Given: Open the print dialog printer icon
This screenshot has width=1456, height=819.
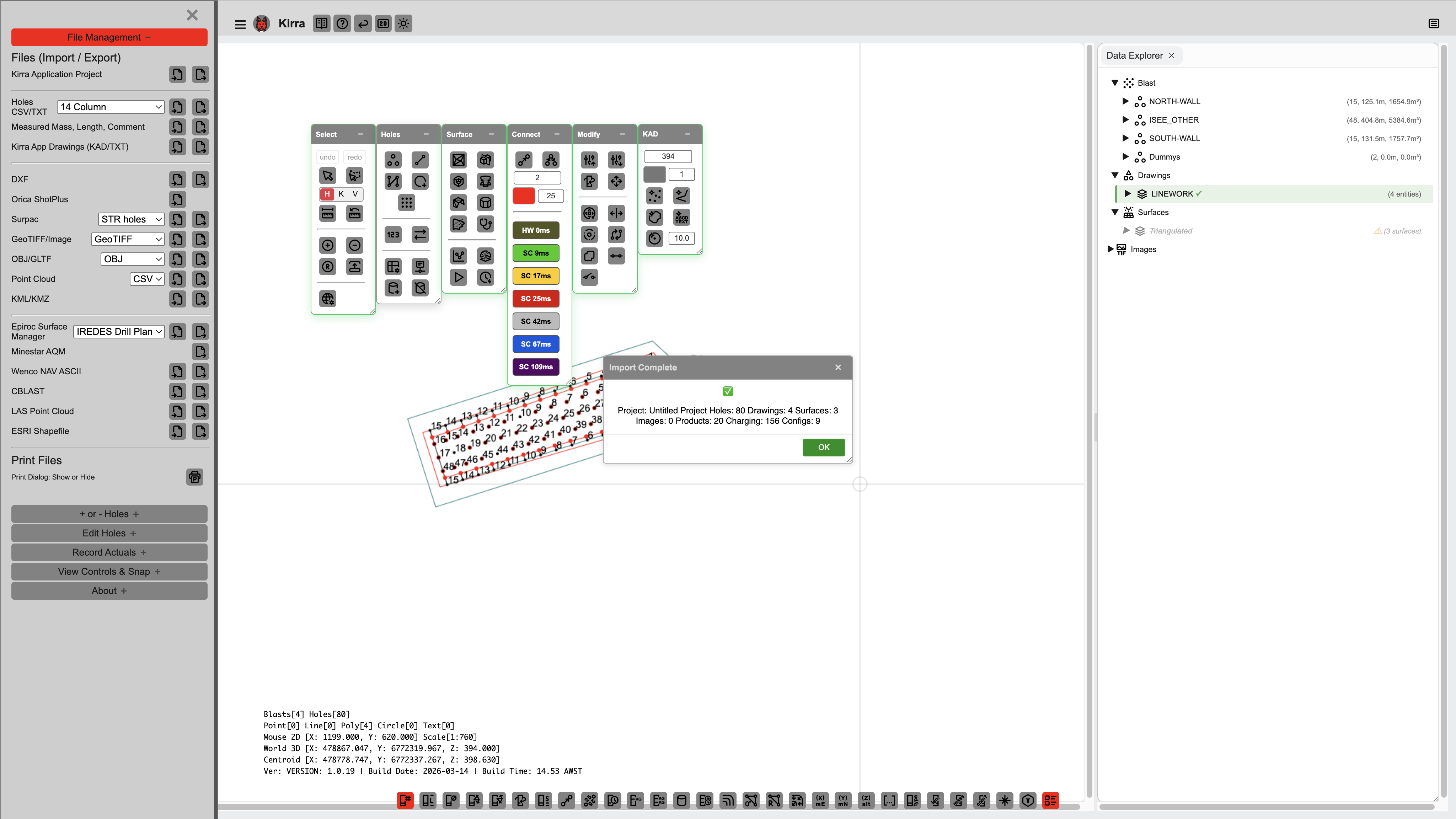Looking at the screenshot, I should [x=194, y=477].
